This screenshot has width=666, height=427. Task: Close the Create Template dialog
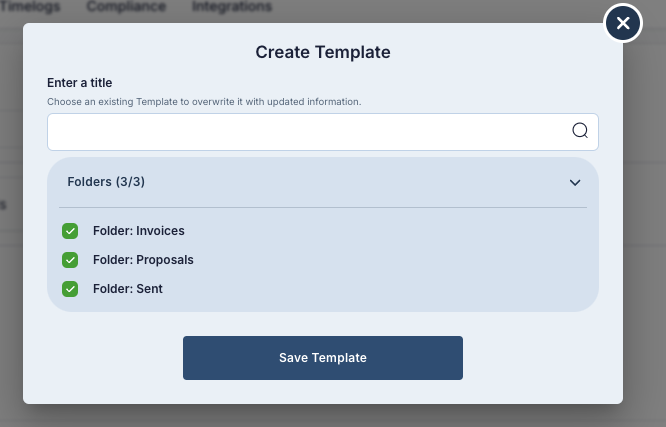[623, 23]
